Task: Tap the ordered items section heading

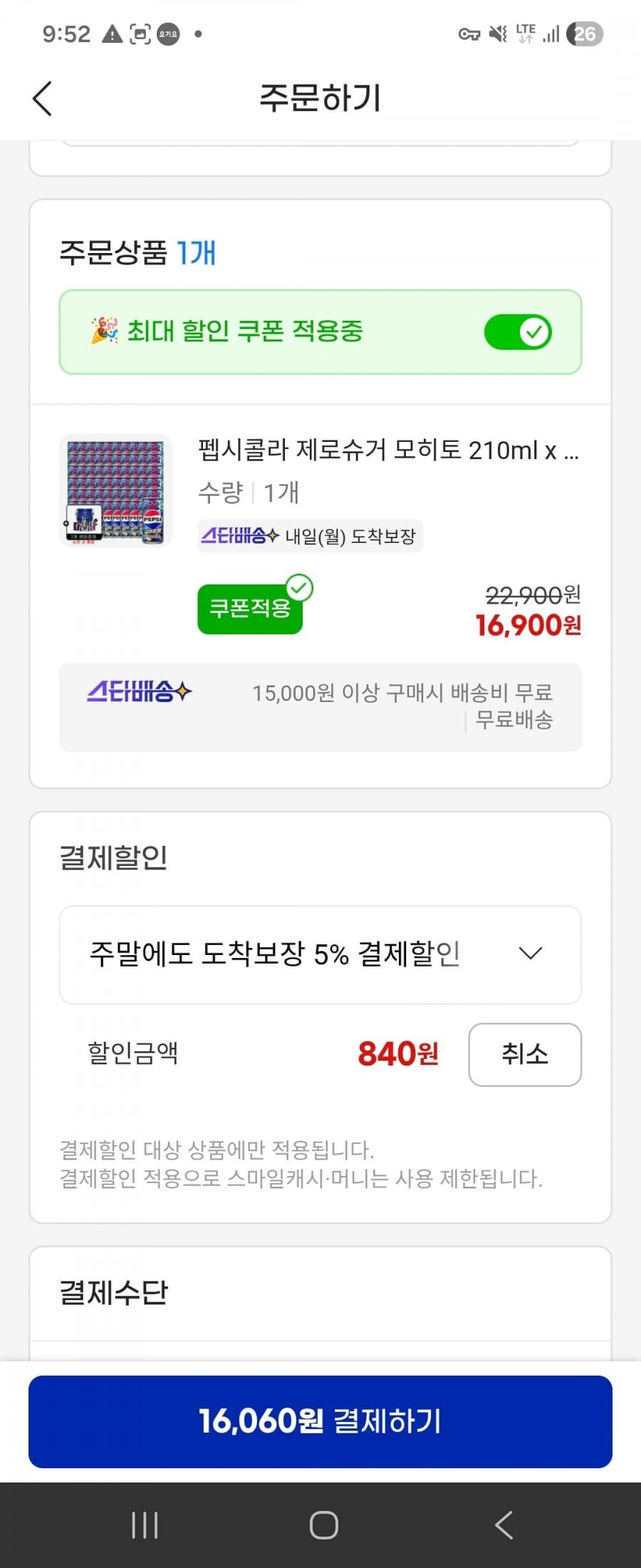Action: (x=137, y=253)
